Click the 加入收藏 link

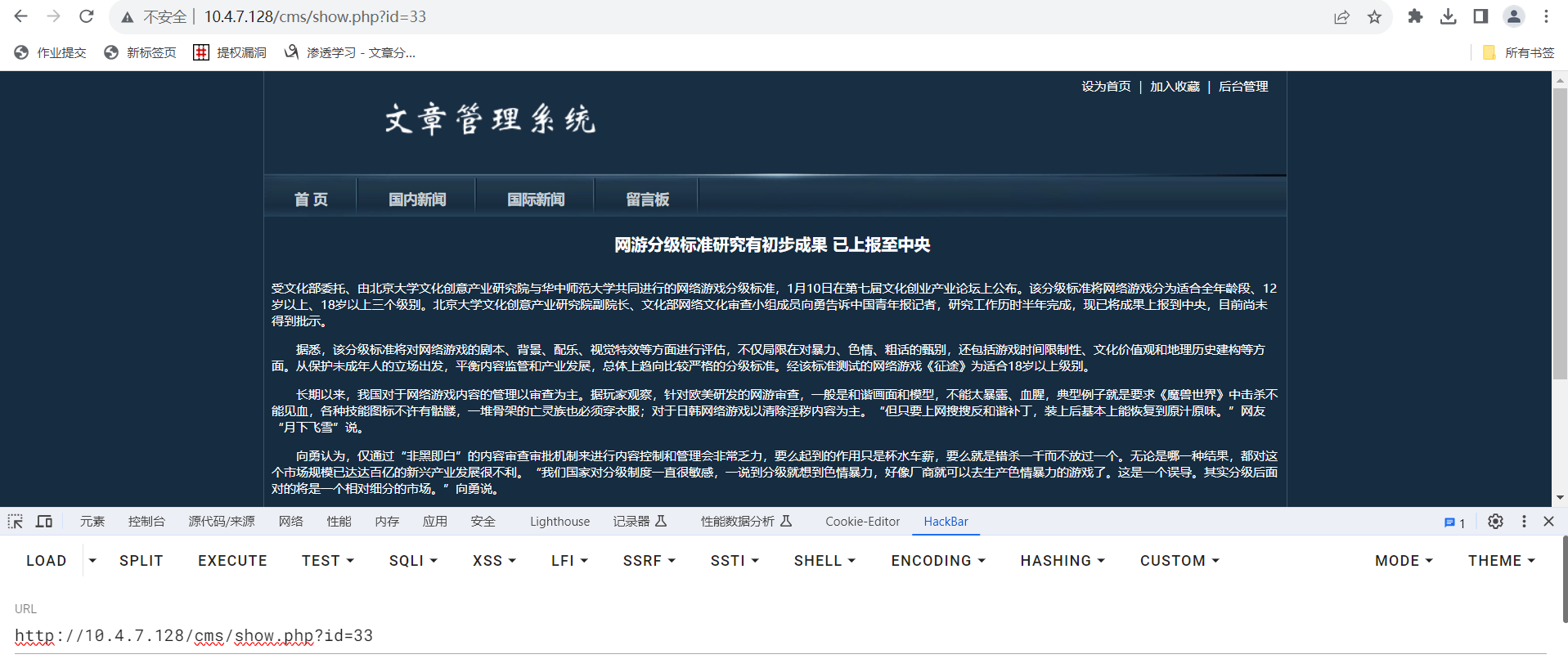tap(1175, 87)
